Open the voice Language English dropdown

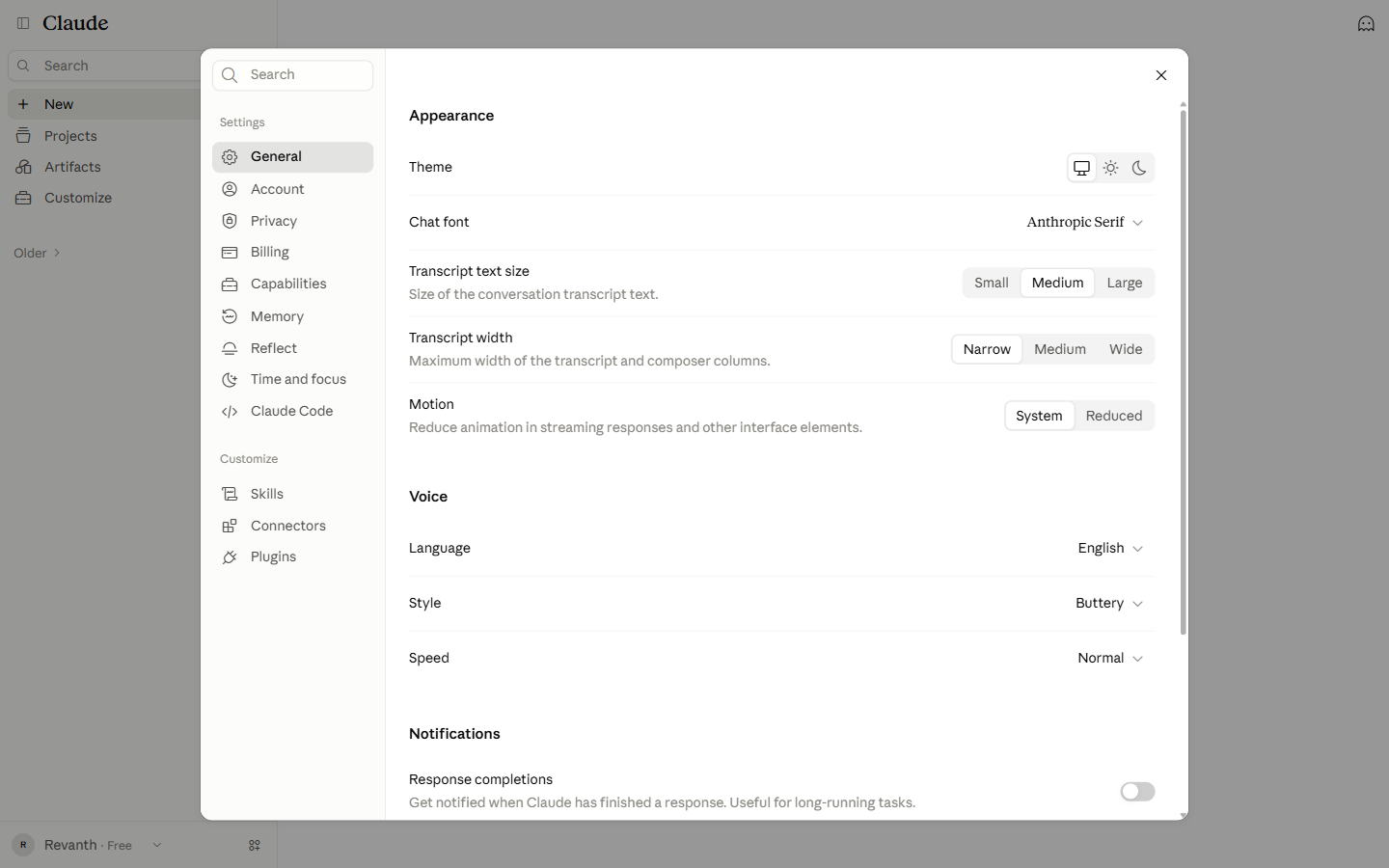pos(1110,549)
